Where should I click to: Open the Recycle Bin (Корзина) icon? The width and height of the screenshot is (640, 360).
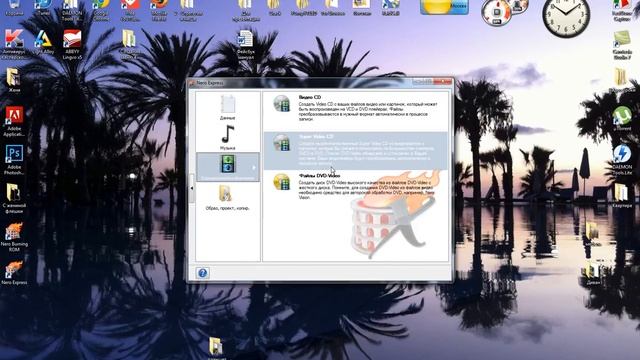tap(14, 7)
